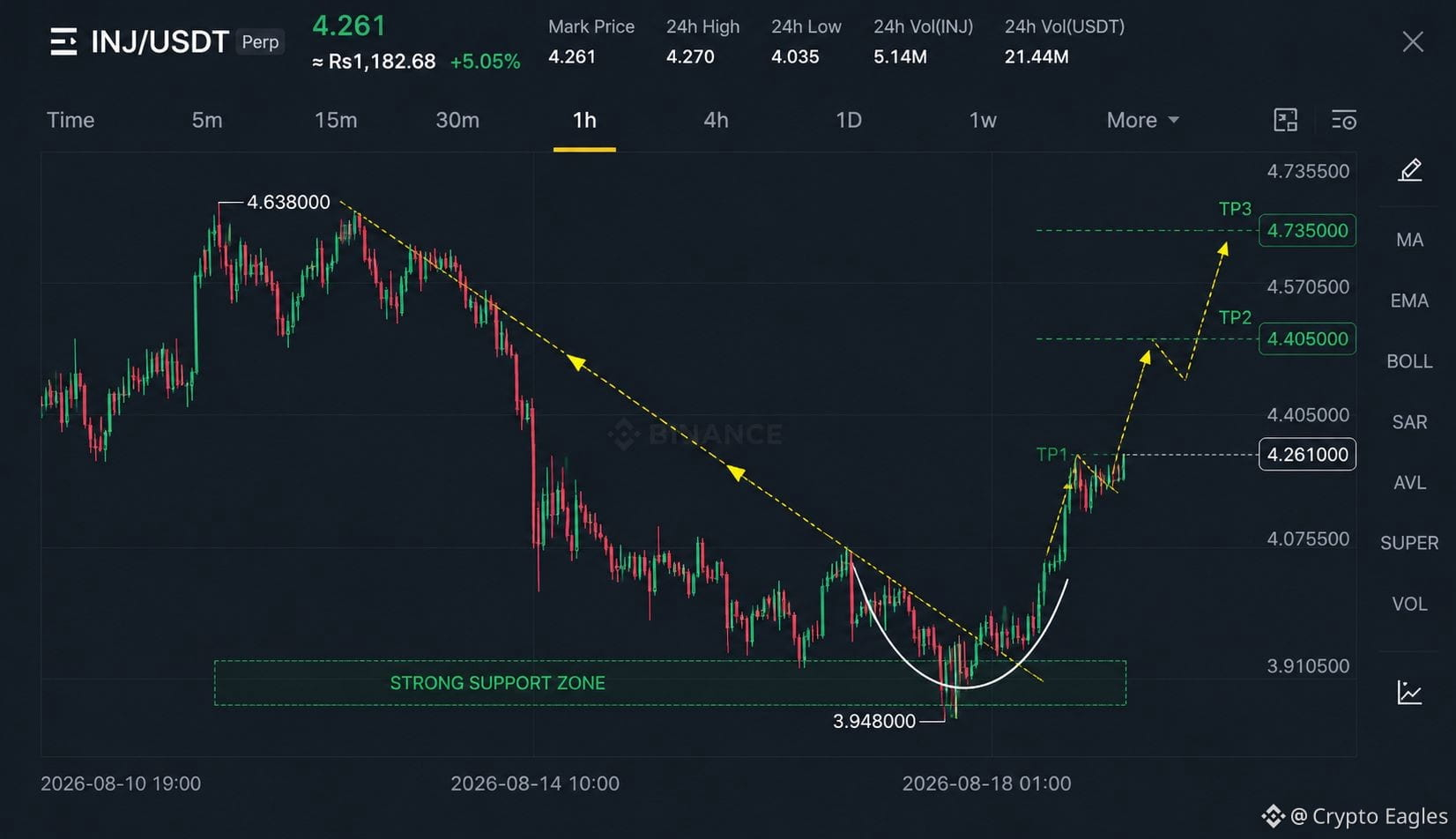Open the trading pair list menu icon
The height and width of the screenshot is (839, 1456).
63,41
